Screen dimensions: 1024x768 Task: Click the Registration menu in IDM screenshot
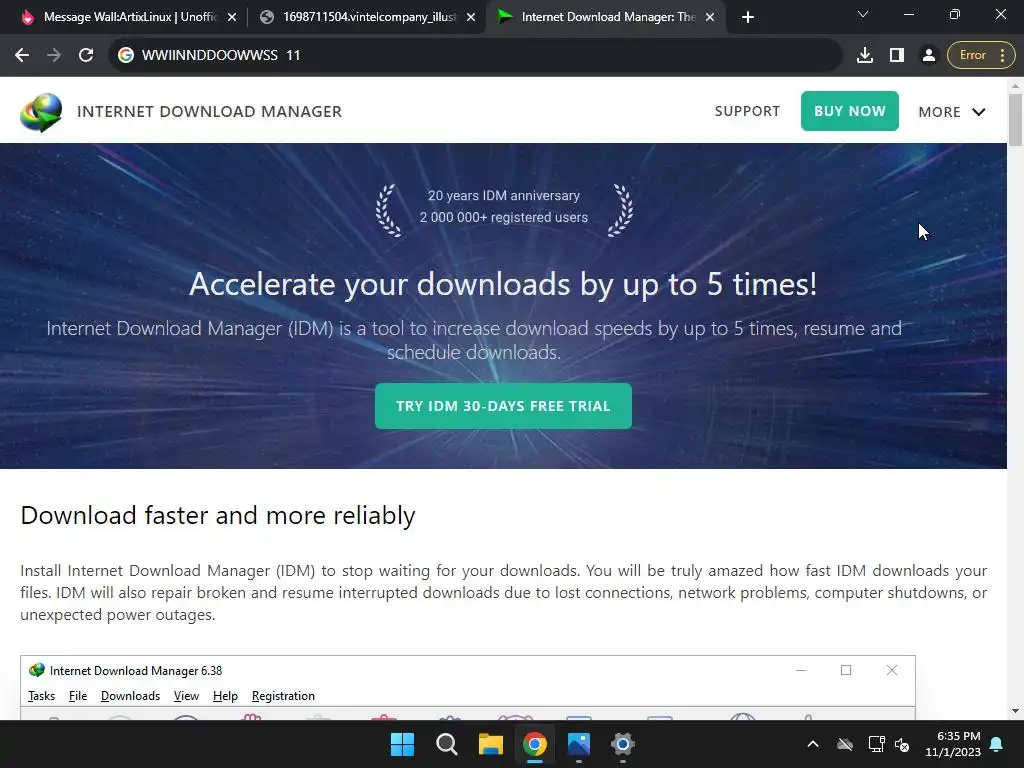(283, 696)
